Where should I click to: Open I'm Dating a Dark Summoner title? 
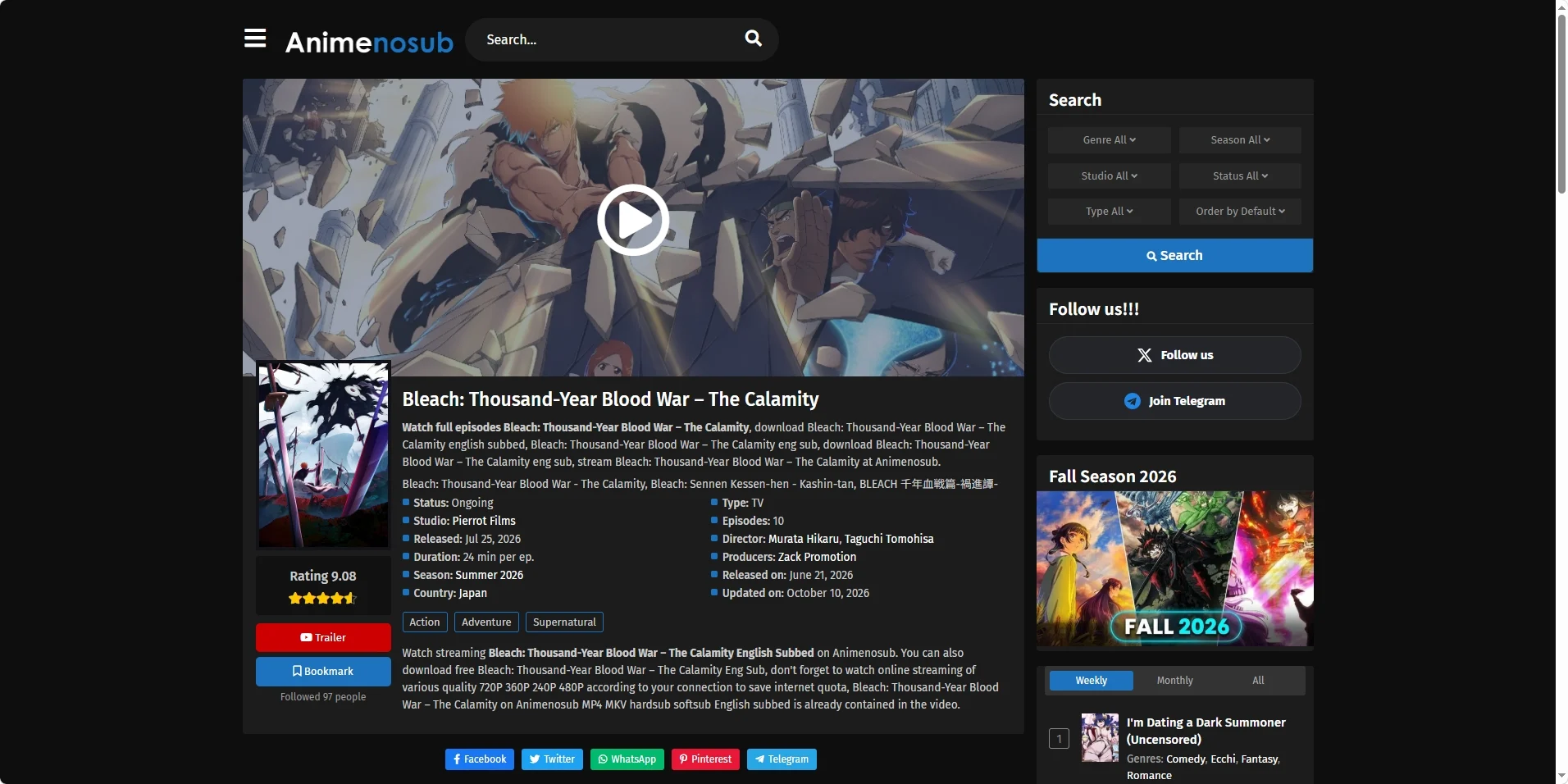(1206, 731)
